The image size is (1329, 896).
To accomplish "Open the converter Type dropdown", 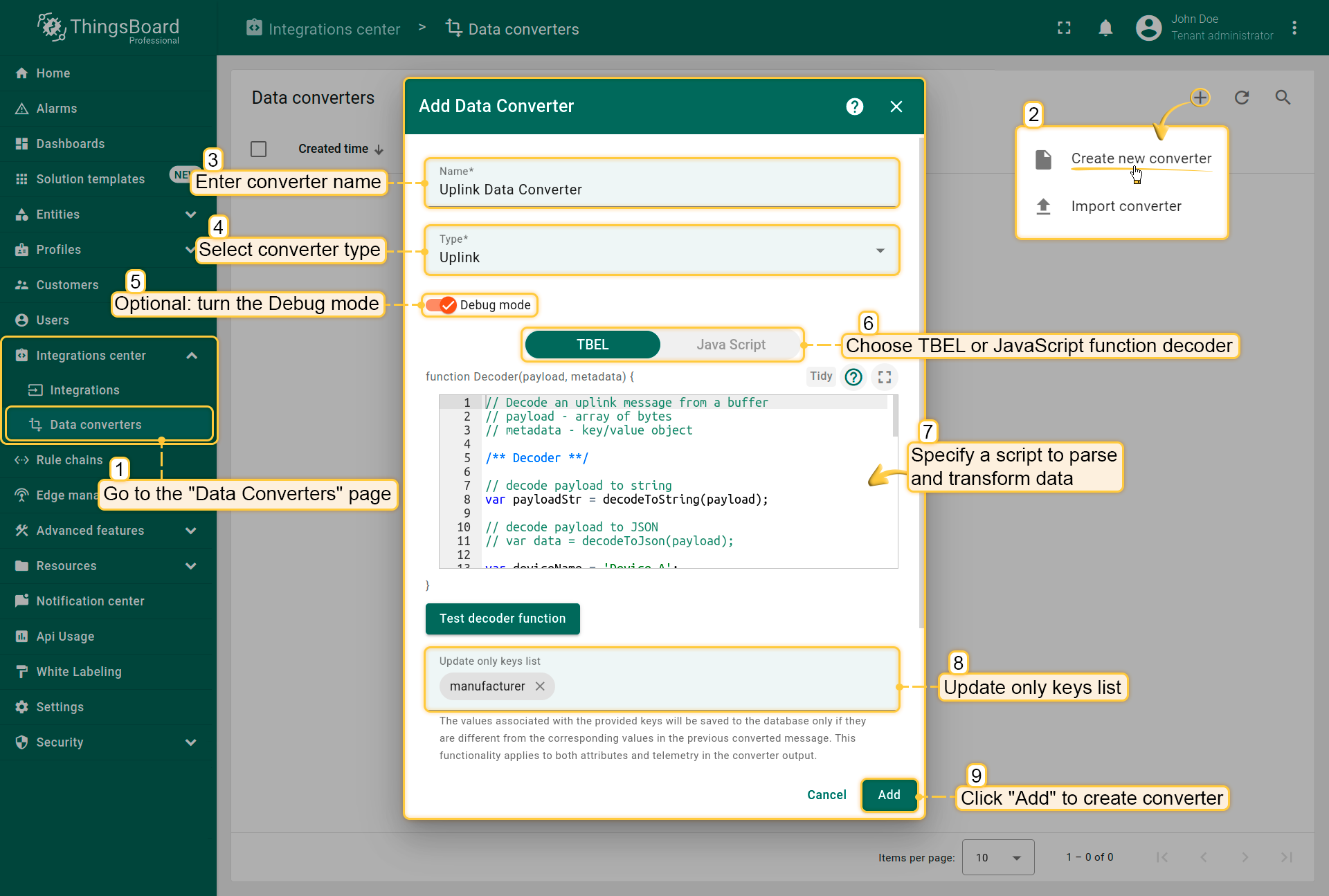I will coord(662,250).
